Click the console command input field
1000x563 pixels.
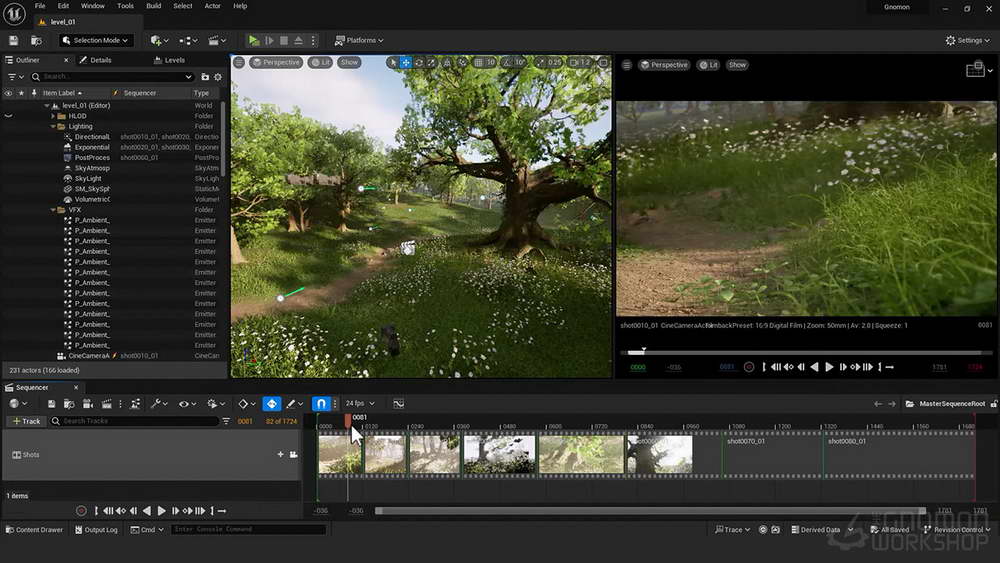coord(248,530)
